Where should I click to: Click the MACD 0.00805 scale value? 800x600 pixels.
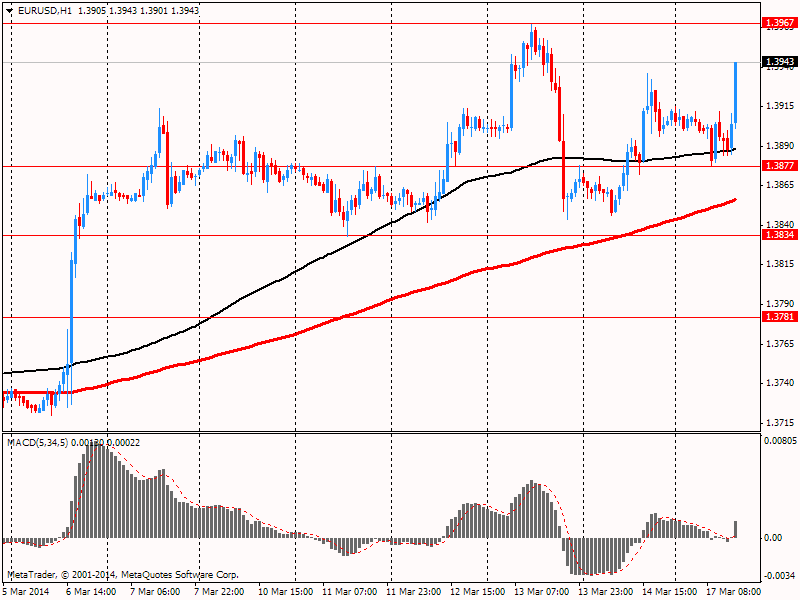coord(780,440)
